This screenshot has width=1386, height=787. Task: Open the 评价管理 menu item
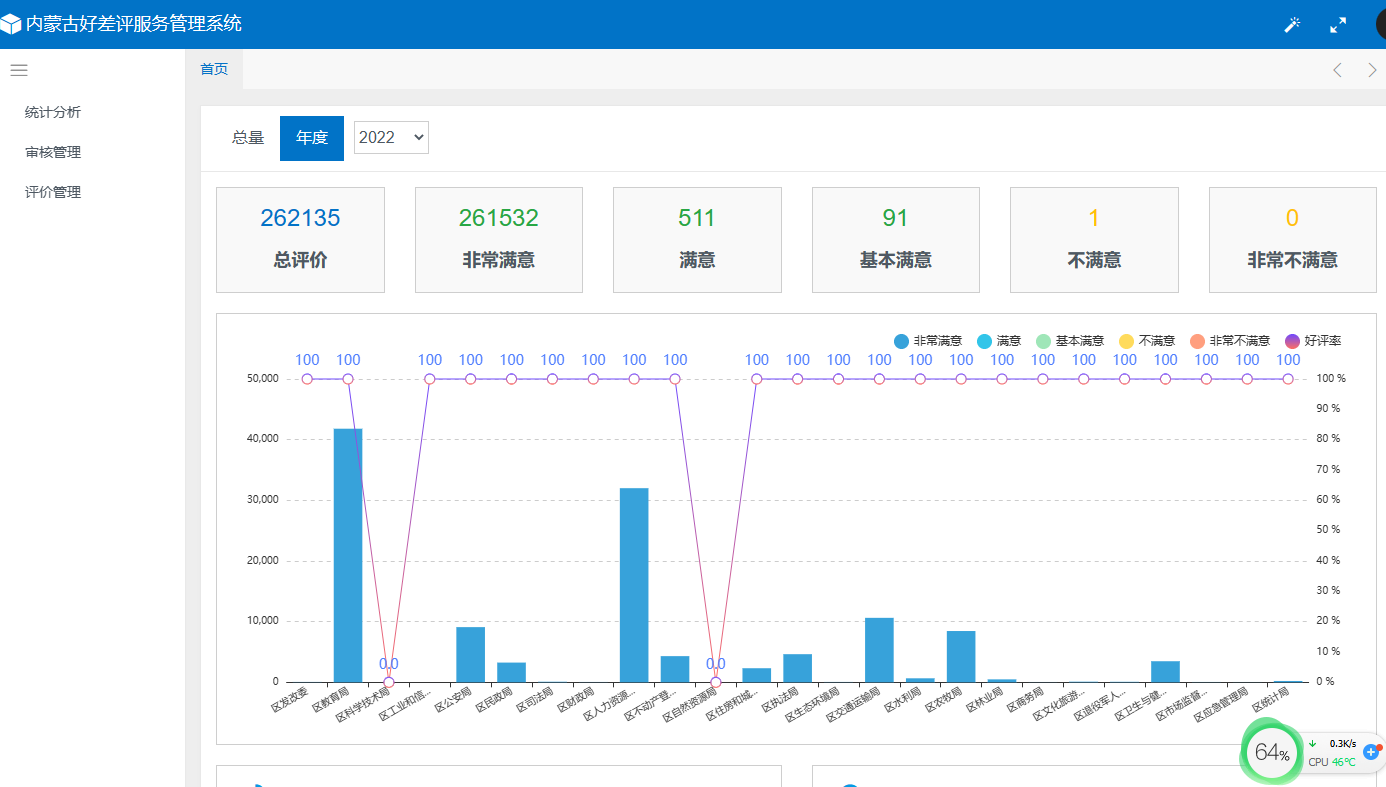point(53,192)
